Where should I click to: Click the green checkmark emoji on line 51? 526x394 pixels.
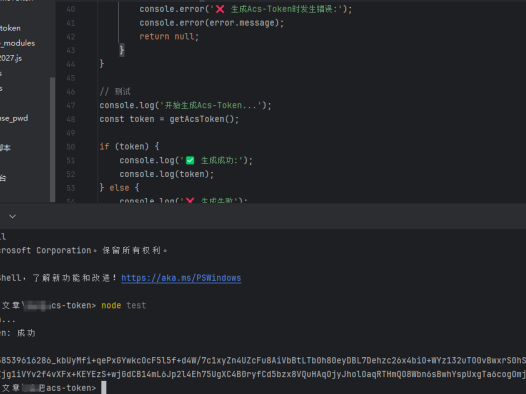190,161
